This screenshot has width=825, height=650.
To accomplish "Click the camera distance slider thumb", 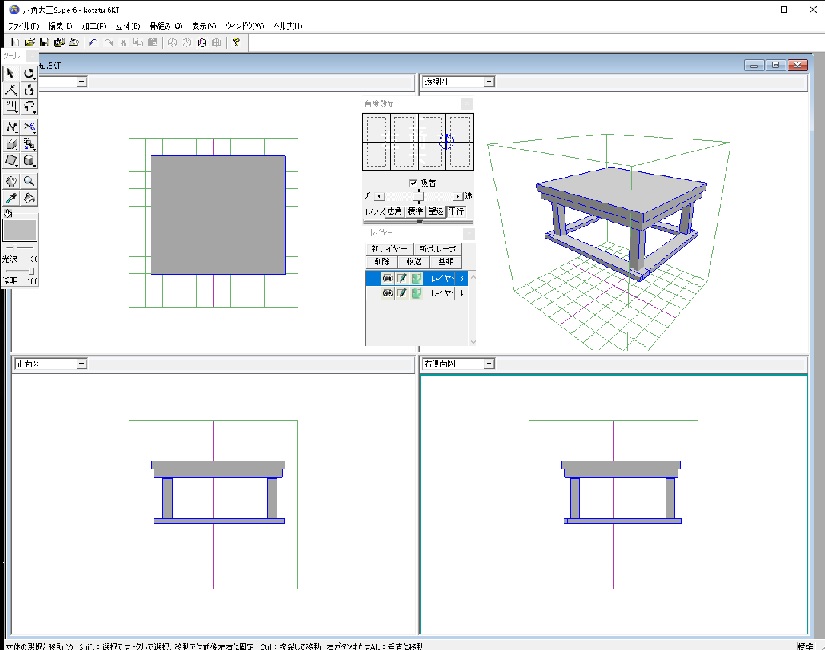I will click(x=418, y=196).
